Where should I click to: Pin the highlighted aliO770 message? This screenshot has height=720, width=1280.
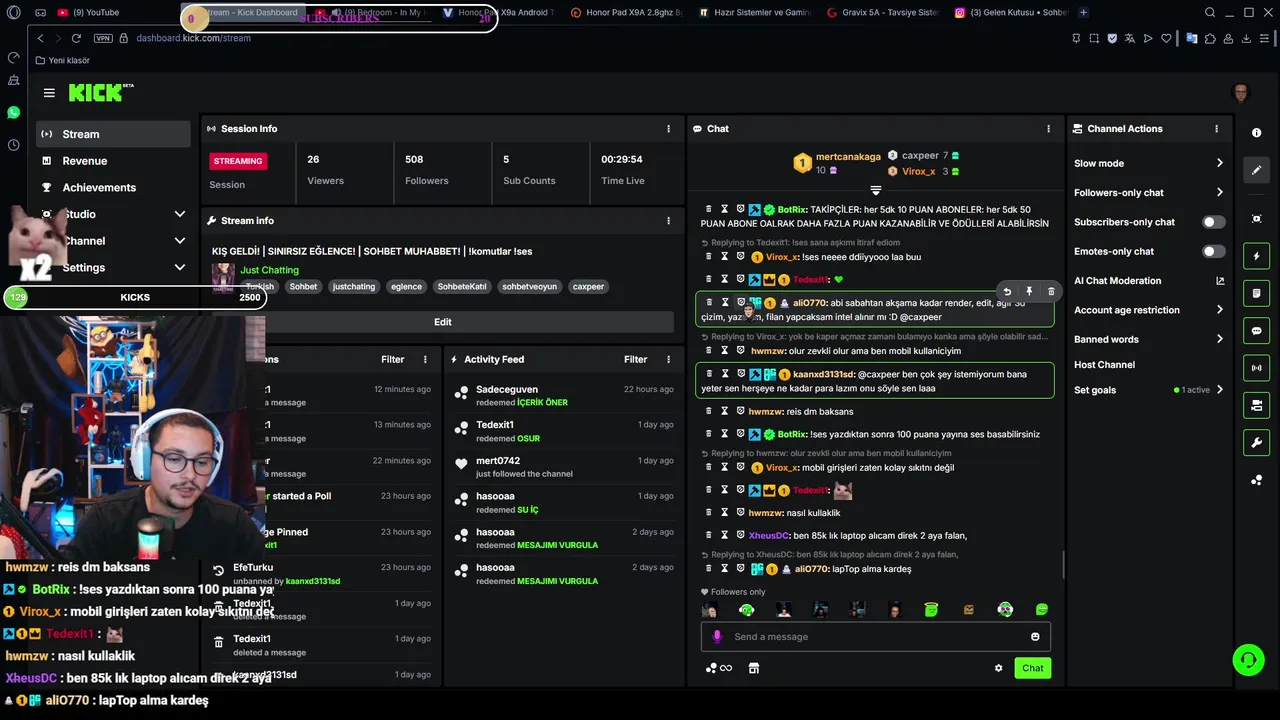(1029, 292)
